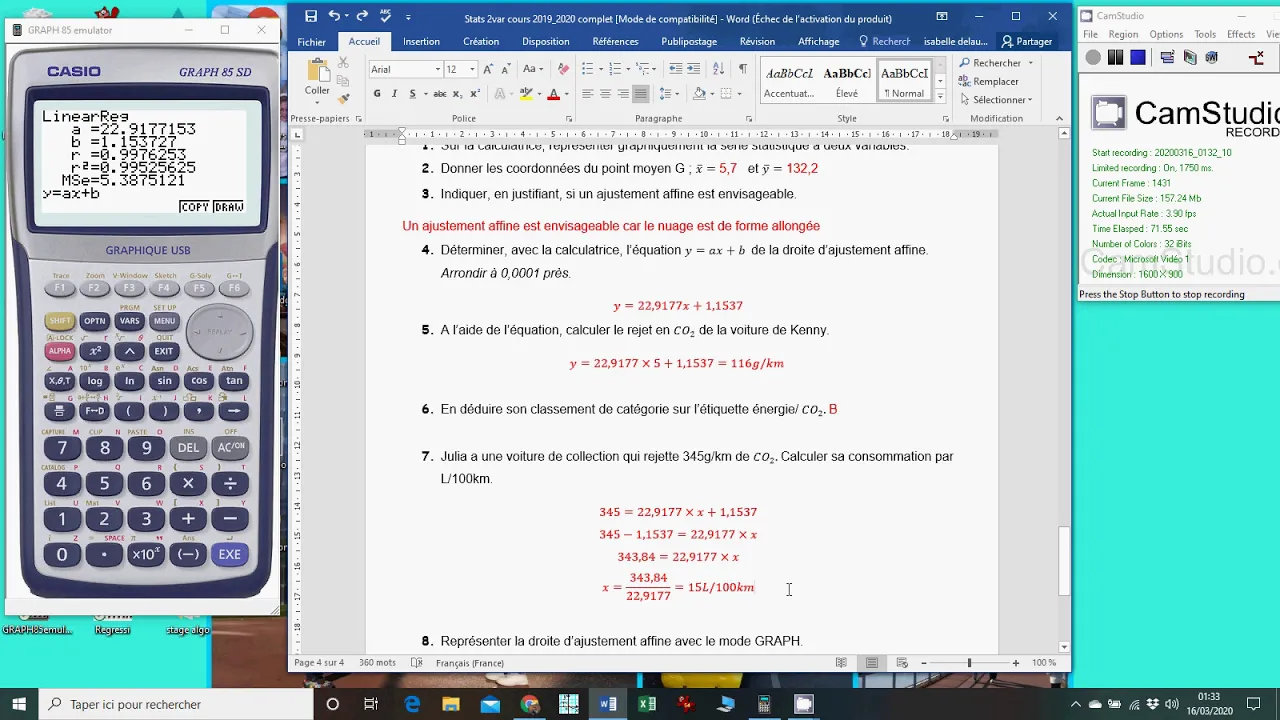Screen dimensions: 1280x720
Task: Open CamStudio Options menu
Action: click(1166, 34)
